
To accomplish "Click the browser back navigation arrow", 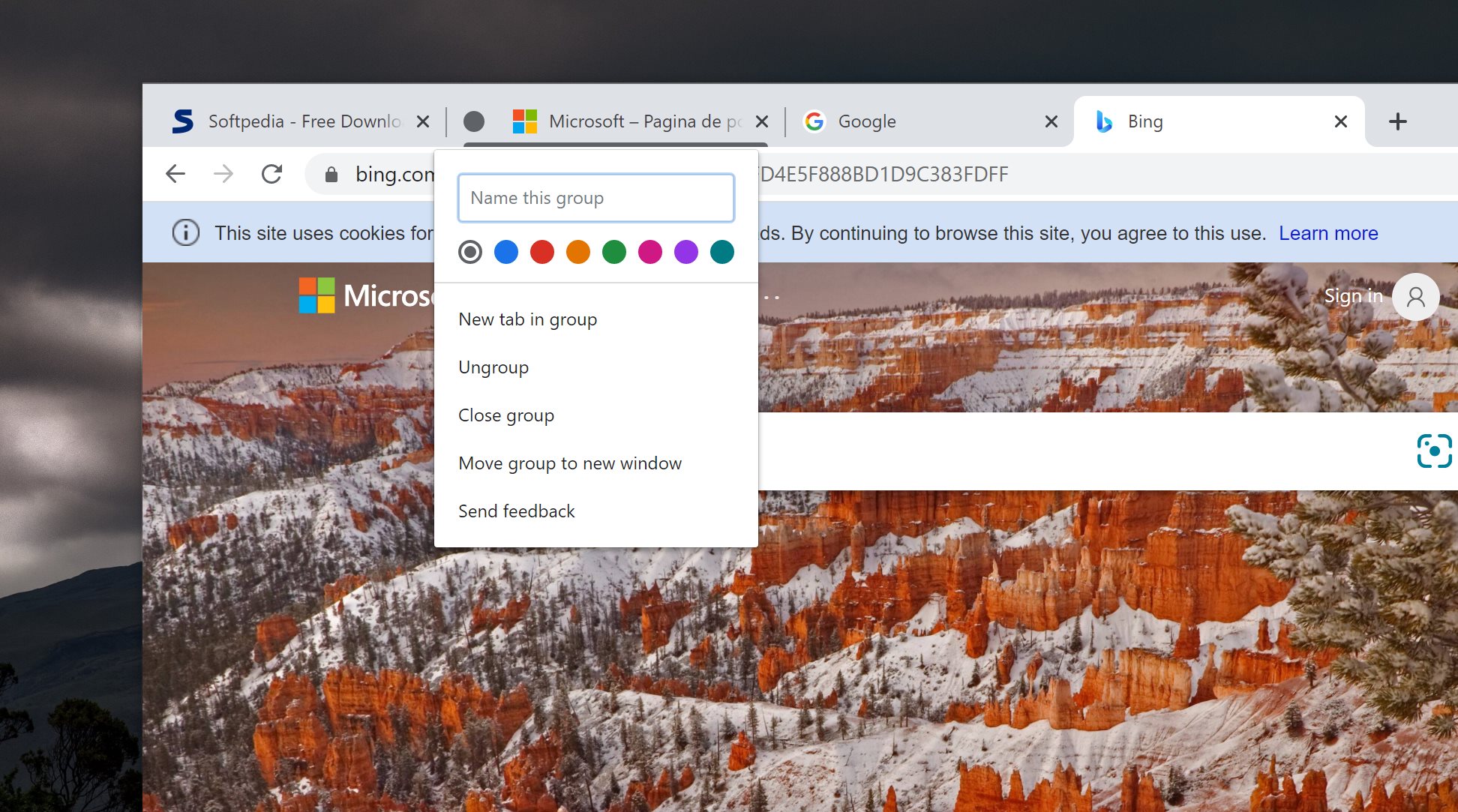I will [x=178, y=174].
